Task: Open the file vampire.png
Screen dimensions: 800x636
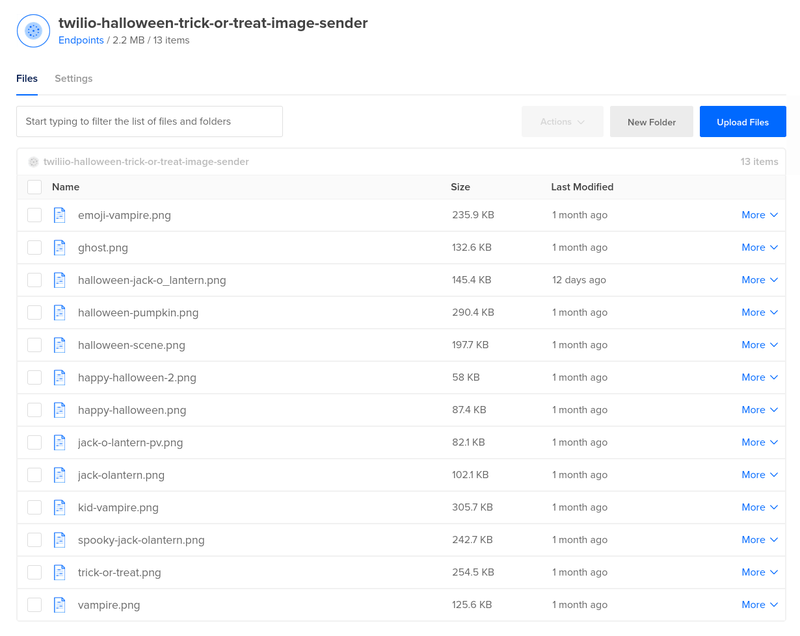Action: pos(109,605)
